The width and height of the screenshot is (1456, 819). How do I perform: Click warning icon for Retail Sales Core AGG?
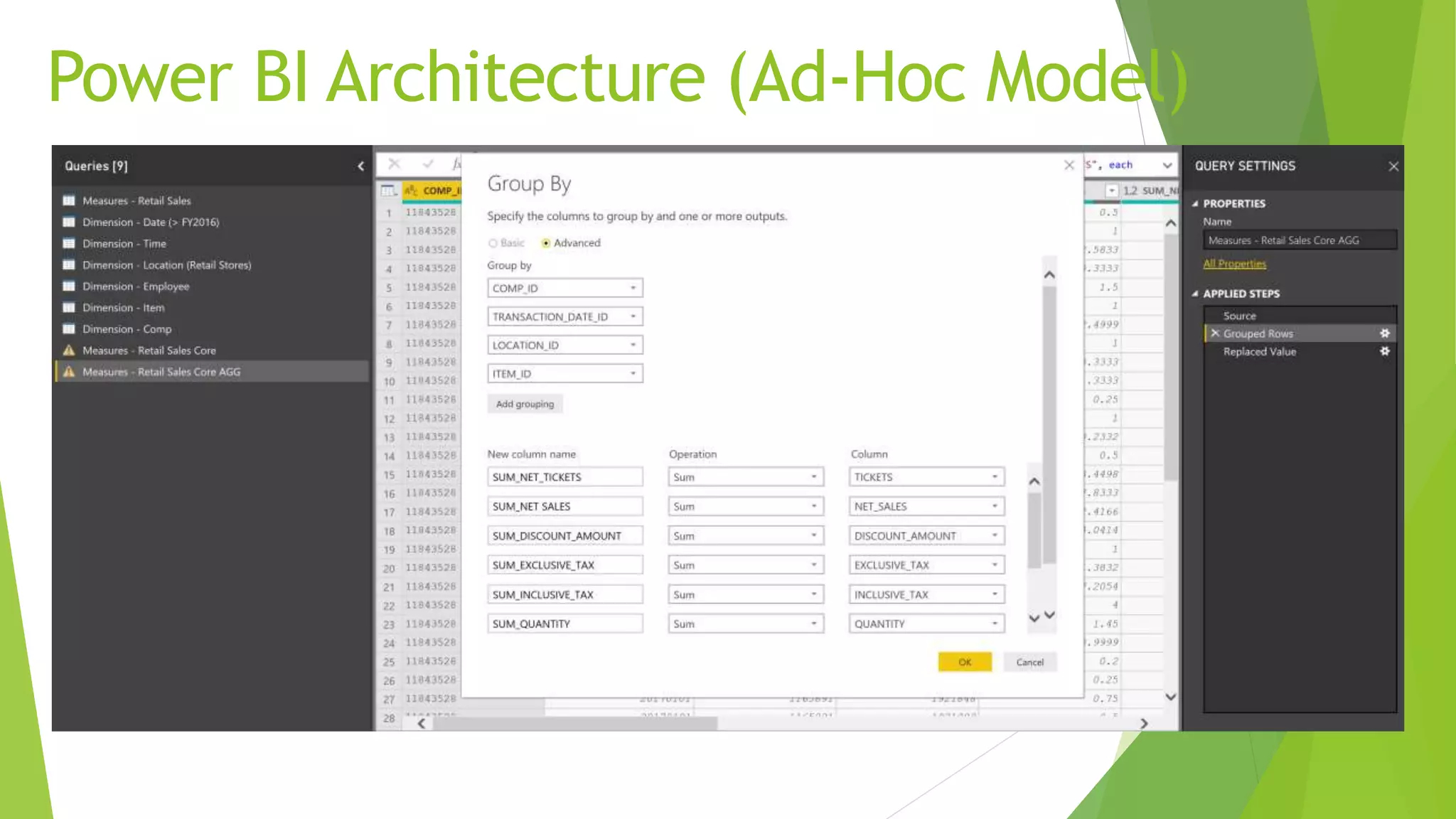click(69, 372)
